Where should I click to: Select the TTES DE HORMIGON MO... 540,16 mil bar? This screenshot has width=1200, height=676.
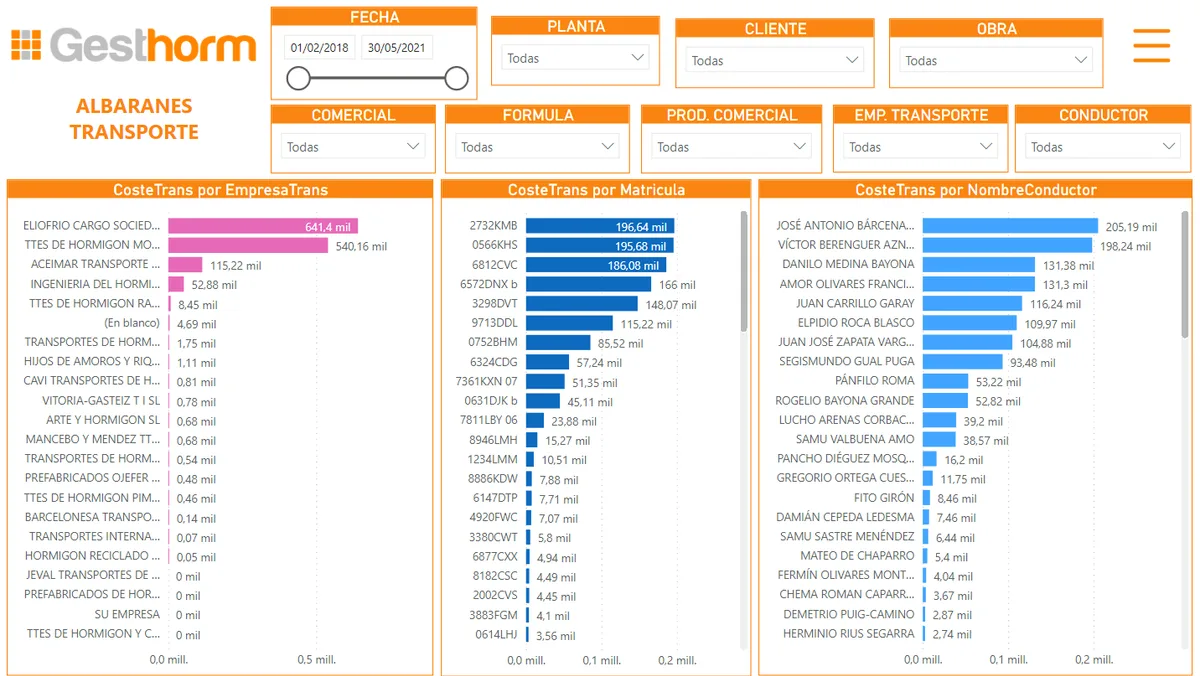coord(248,245)
